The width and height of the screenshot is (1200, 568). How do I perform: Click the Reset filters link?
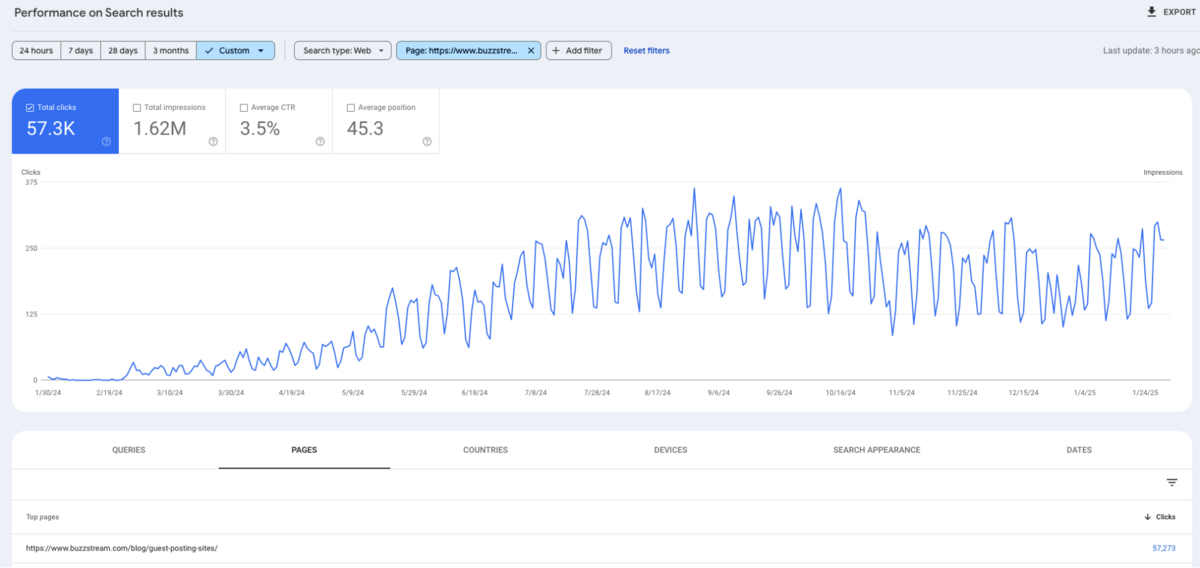[x=647, y=50]
